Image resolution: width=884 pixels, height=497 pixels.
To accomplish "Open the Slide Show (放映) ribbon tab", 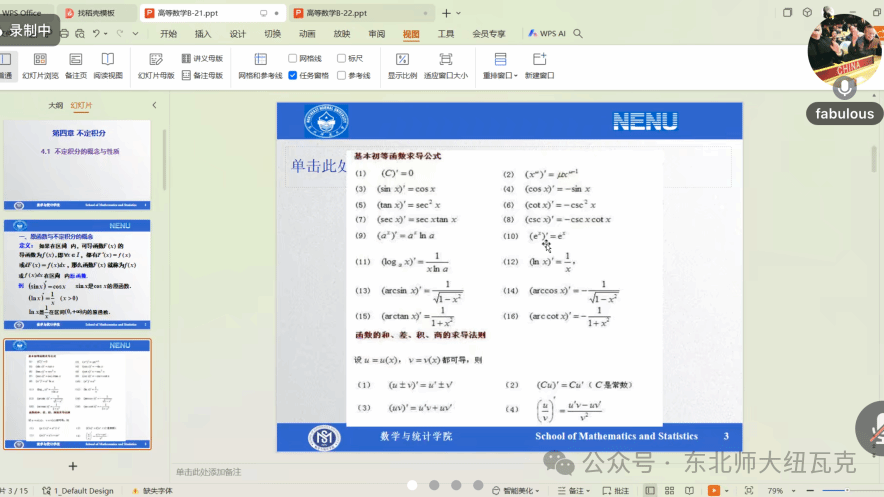I will [x=342, y=34].
